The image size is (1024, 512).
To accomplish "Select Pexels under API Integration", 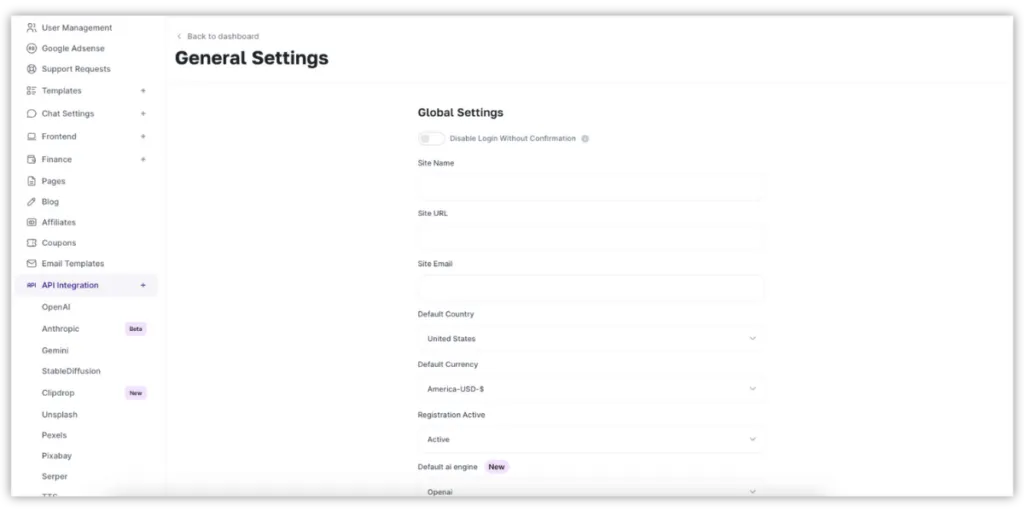I will point(54,435).
